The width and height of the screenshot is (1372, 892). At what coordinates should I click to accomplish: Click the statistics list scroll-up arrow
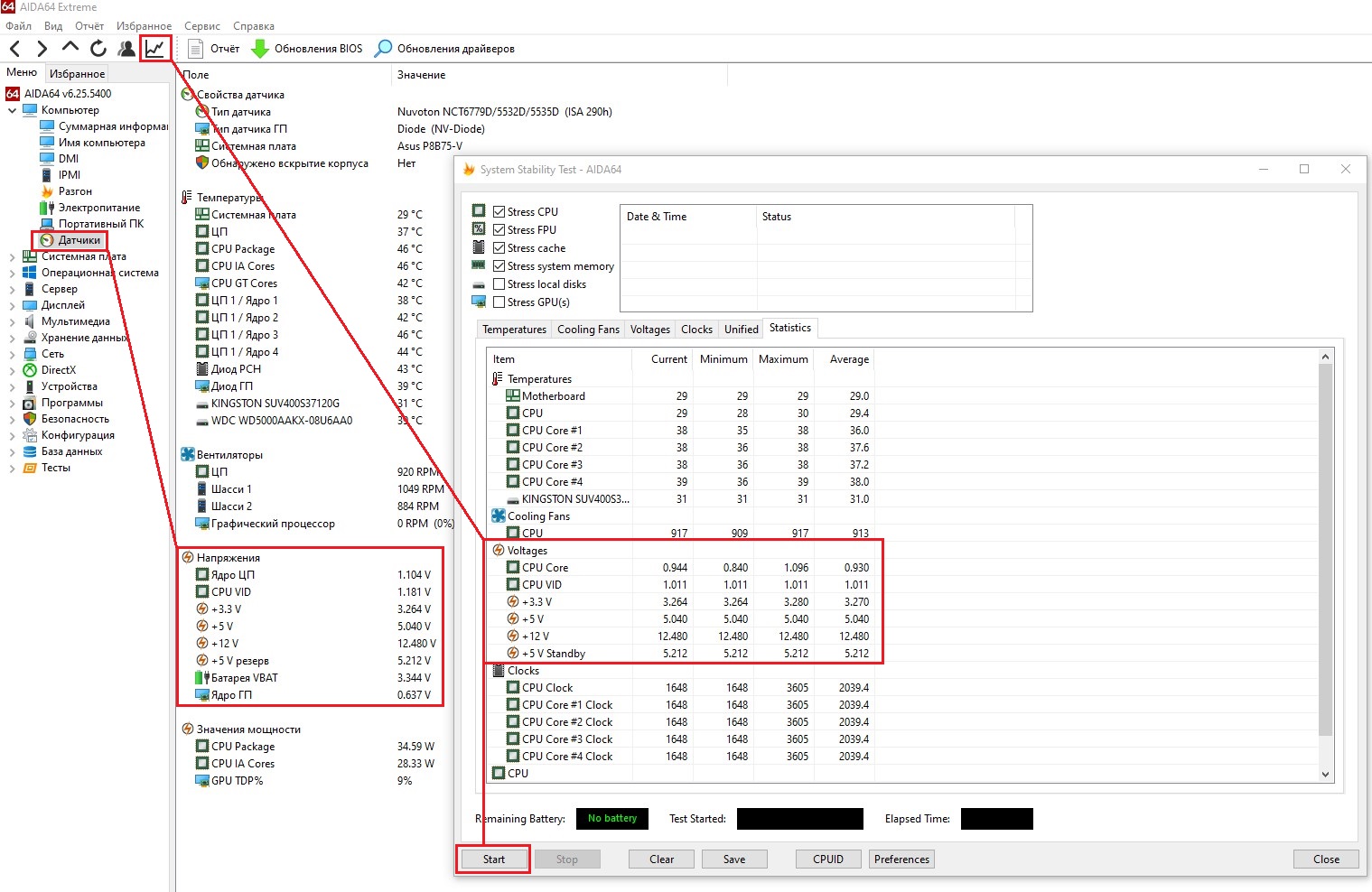[x=1325, y=357]
